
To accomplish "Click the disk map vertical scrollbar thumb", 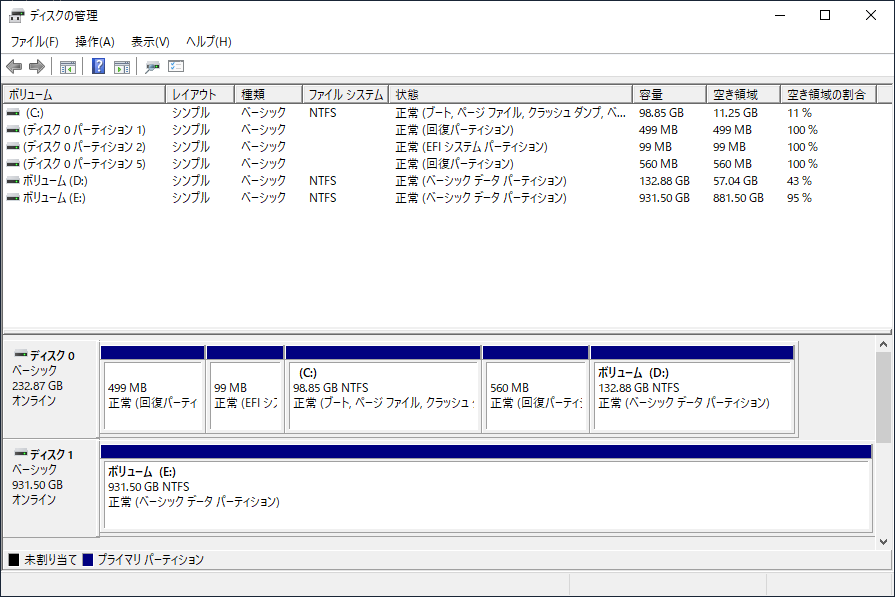I will pyautogui.click(x=883, y=397).
